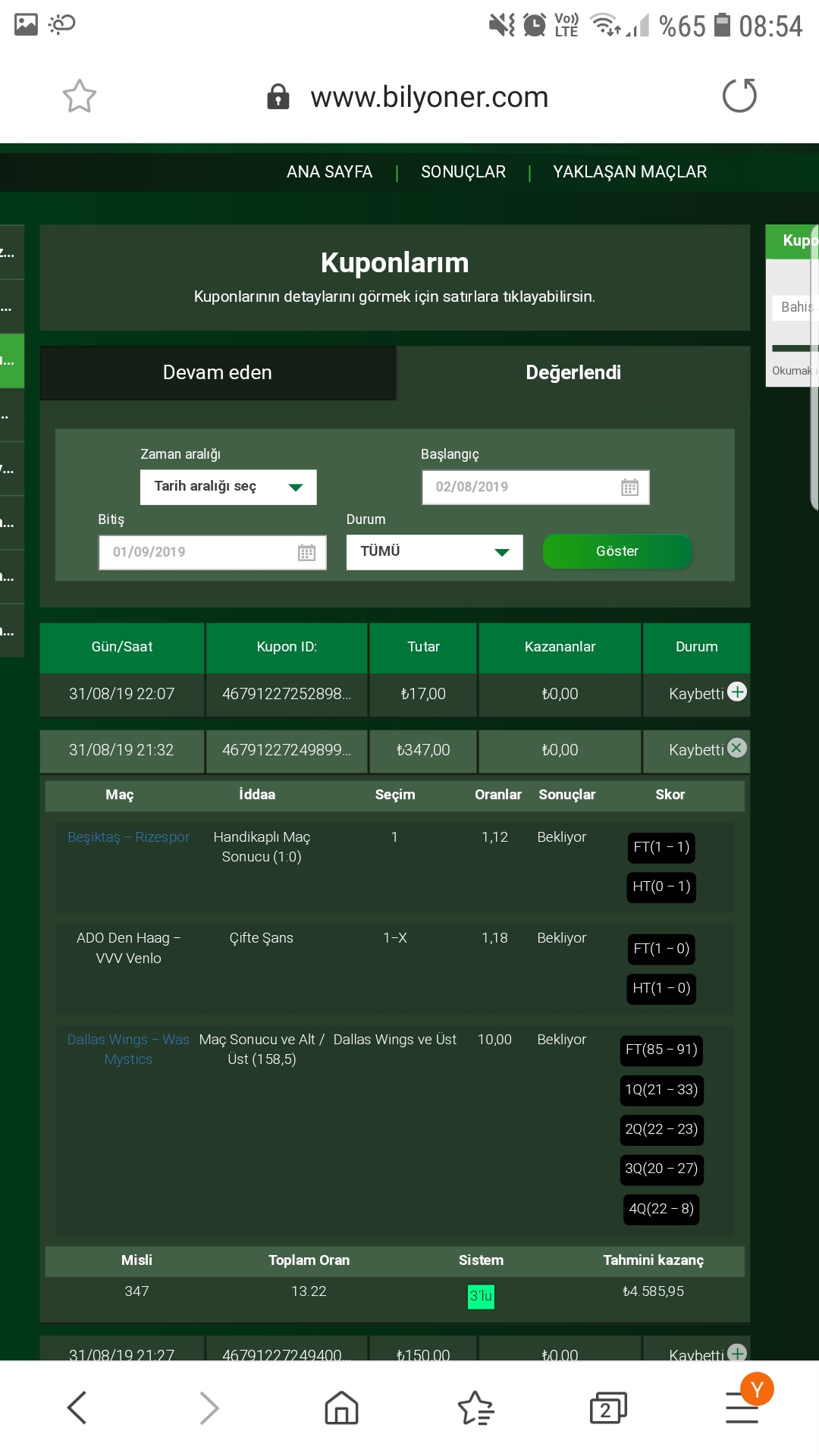Open the Durum TÜMÜ dropdown
This screenshot has width=819, height=1456.
[435, 552]
